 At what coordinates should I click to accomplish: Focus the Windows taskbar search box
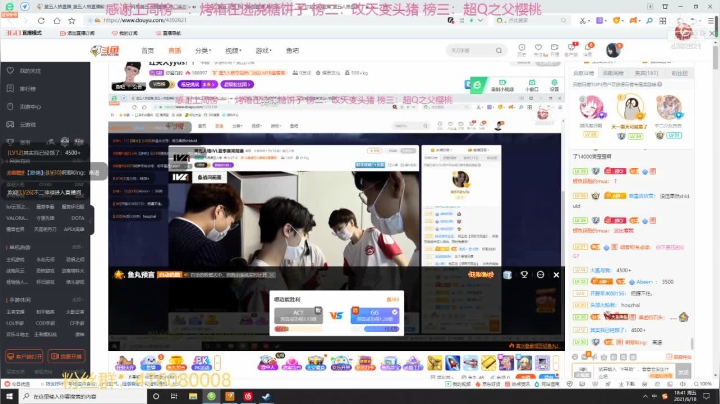click(x=83, y=396)
